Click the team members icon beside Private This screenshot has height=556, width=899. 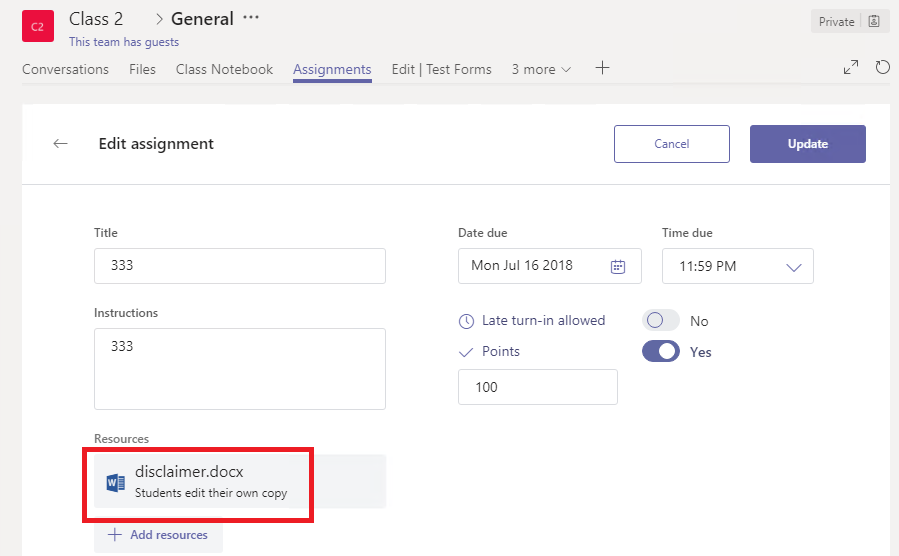click(x=874, y=21)
